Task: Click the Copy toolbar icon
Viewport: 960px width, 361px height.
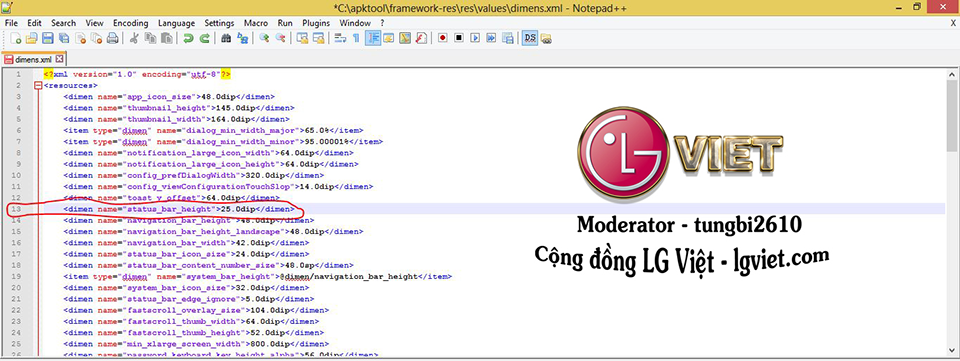Action: 150,38
